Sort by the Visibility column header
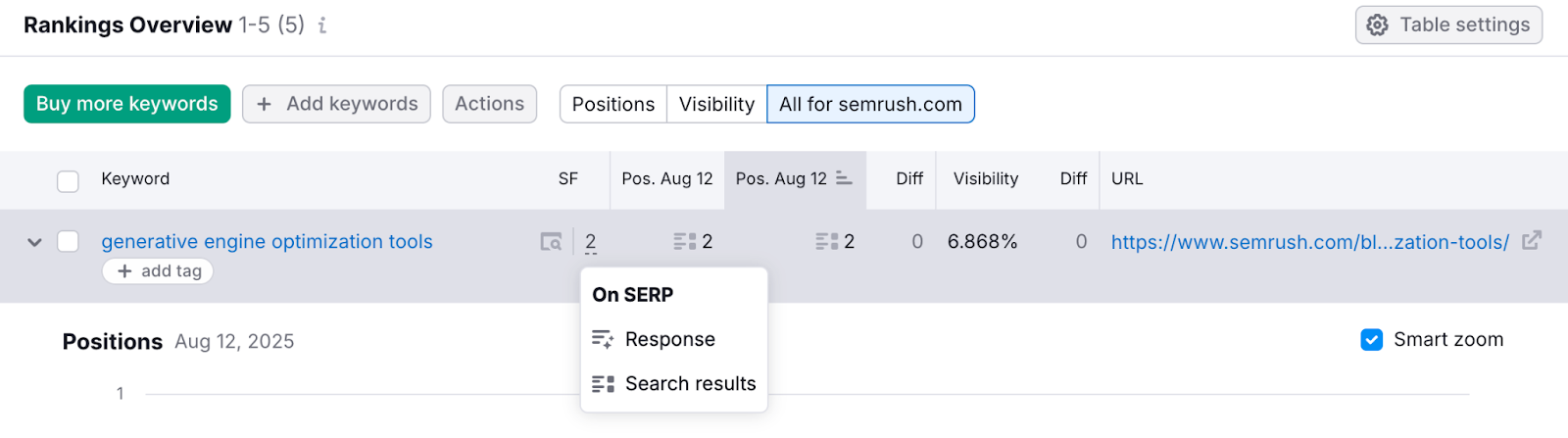1568x438 pixels. (985, 178)
